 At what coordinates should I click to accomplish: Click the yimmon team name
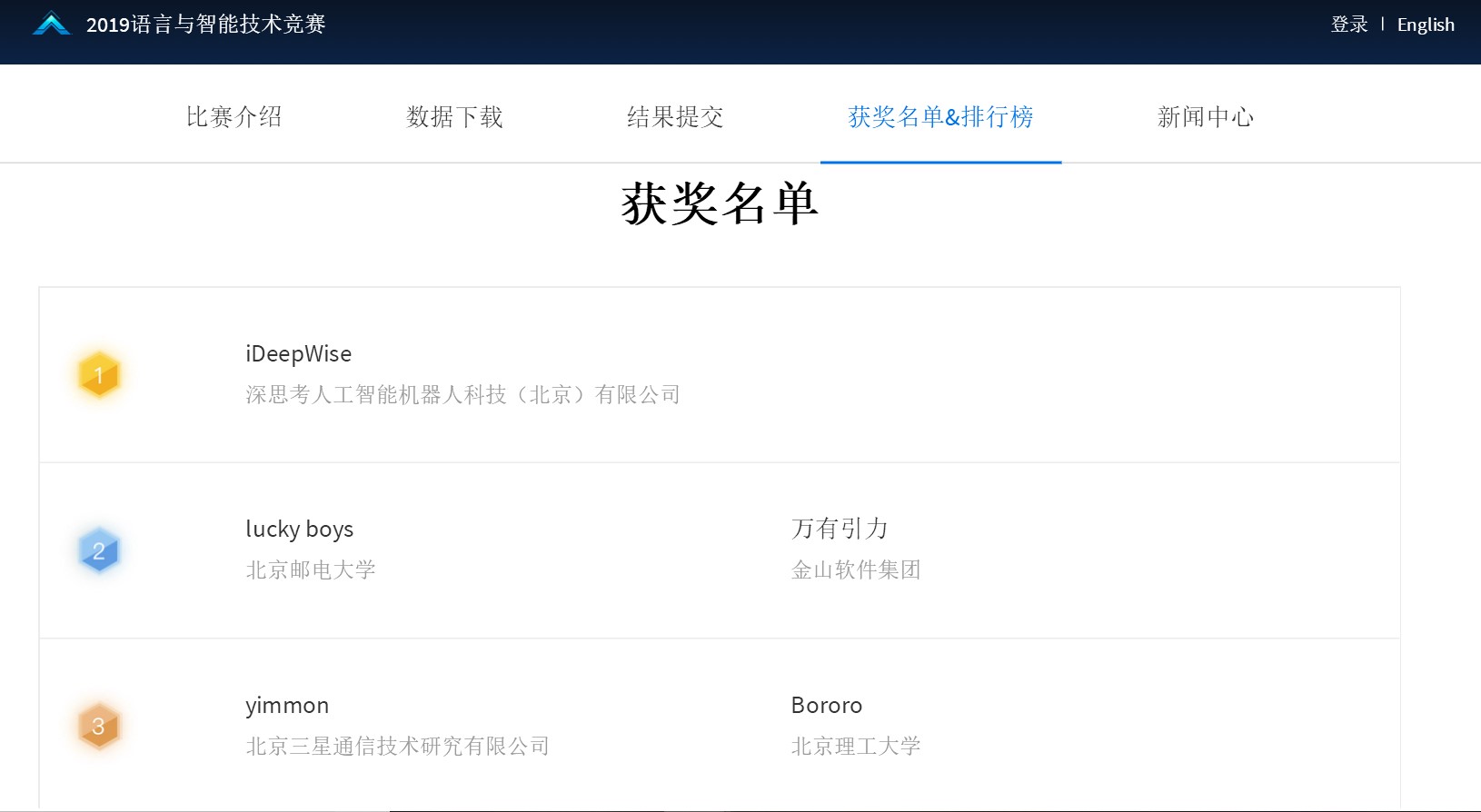coord(287,706)
